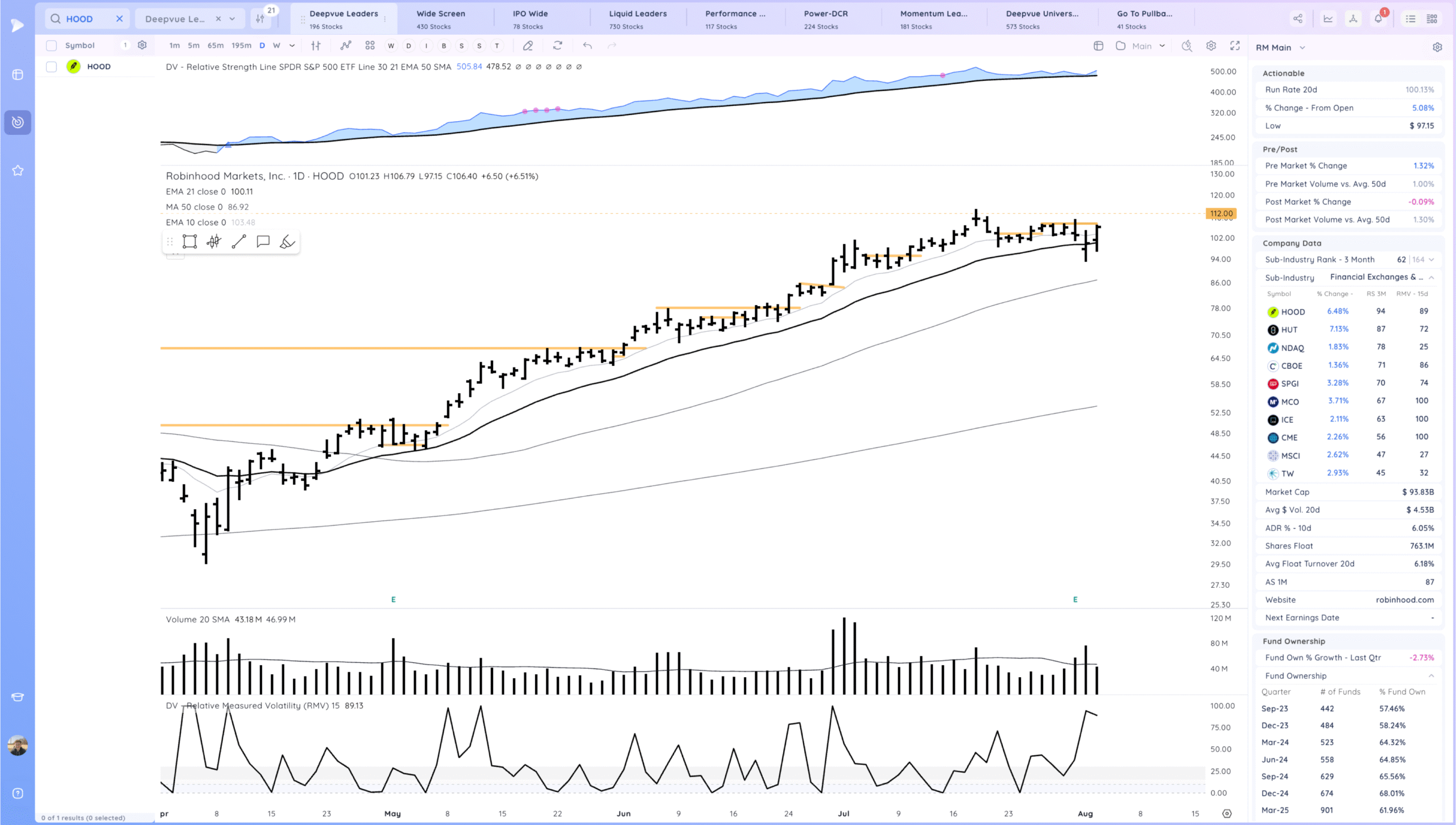
Task: Expand Sub-Industry Rank - 3 Month chevron
Action: click(x=1432, y=259)
